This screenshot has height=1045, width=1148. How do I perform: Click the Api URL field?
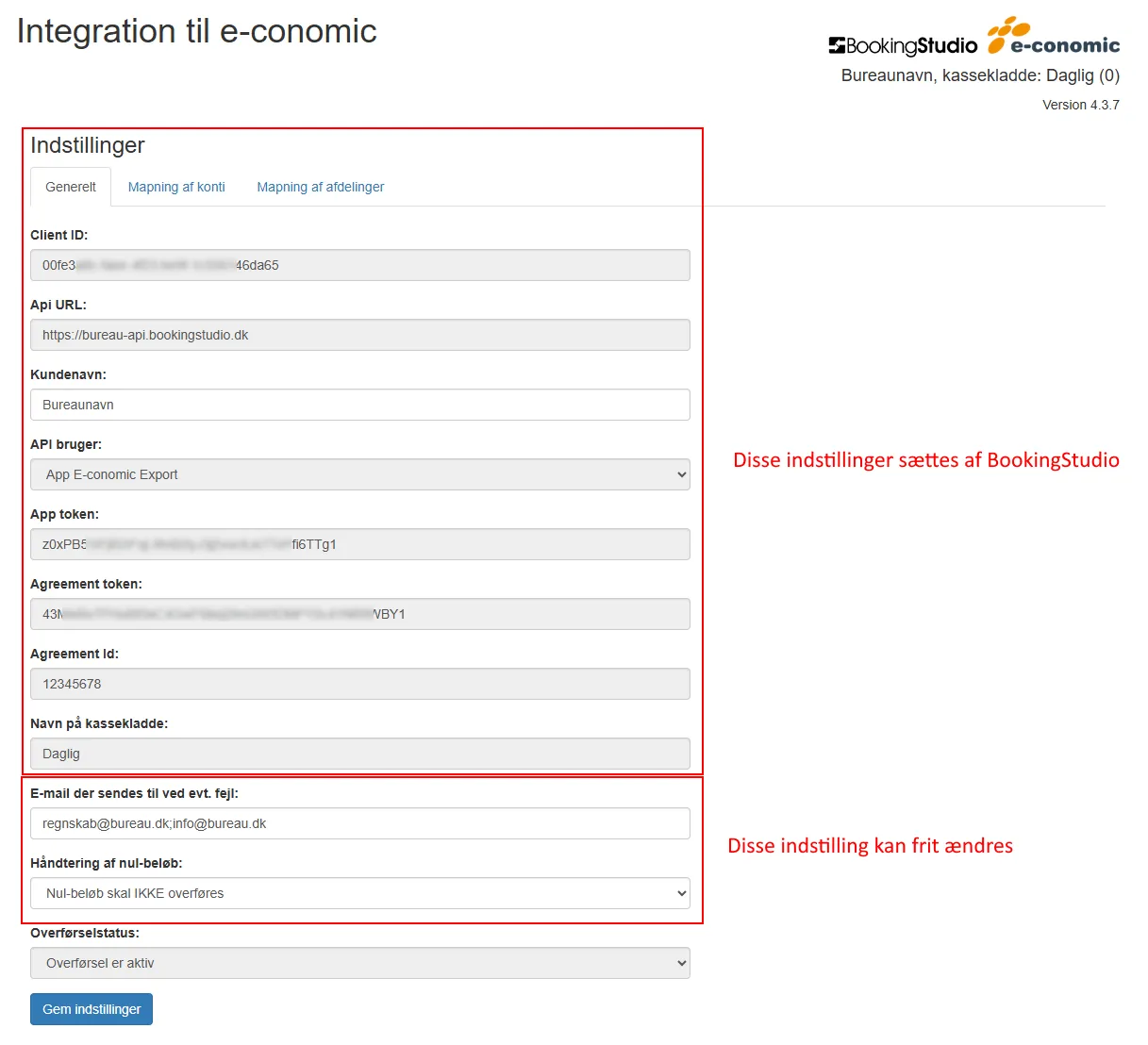[359, 335]
